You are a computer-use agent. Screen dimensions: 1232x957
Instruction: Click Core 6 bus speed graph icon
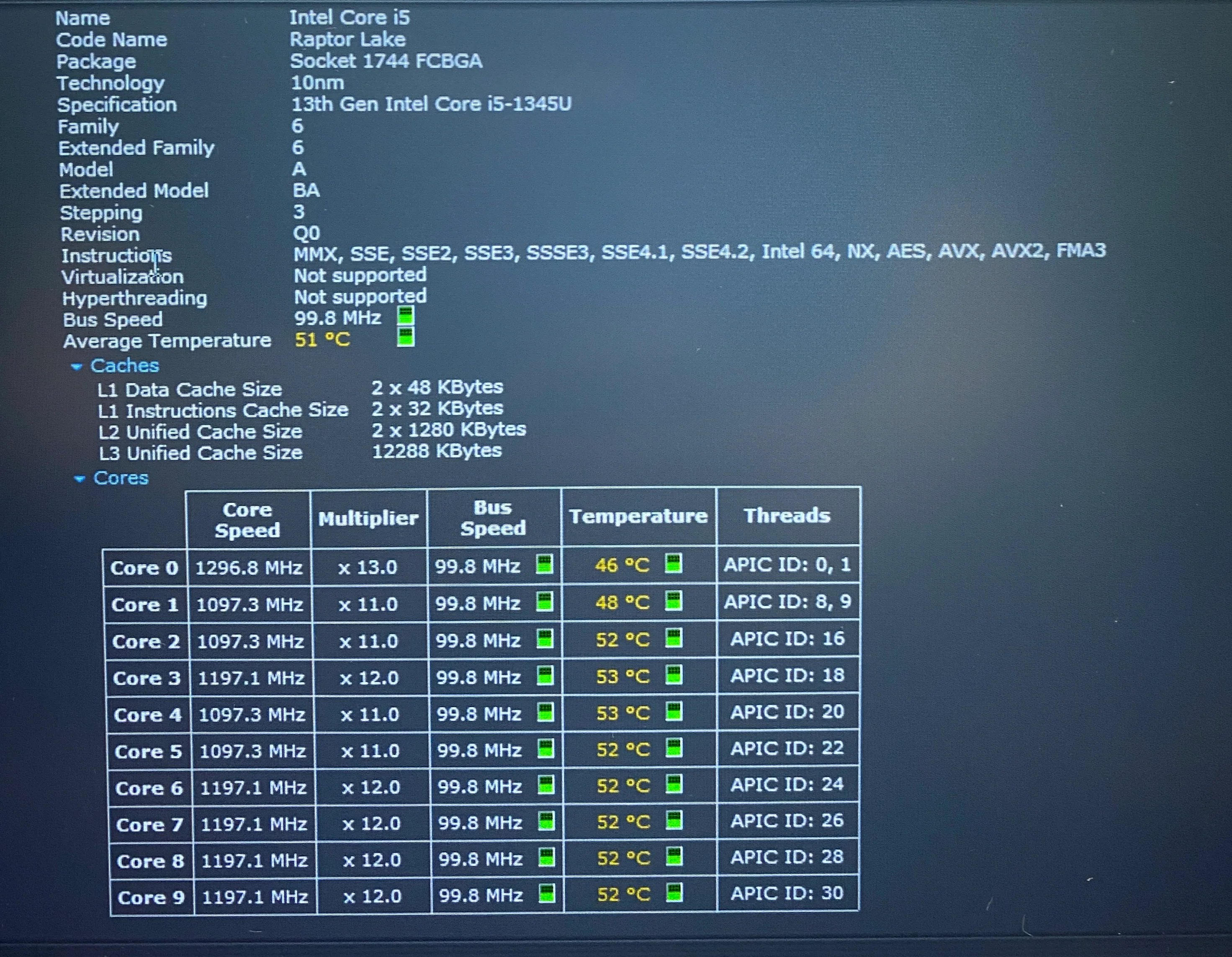pyautogui.click(x=546, y=785)
